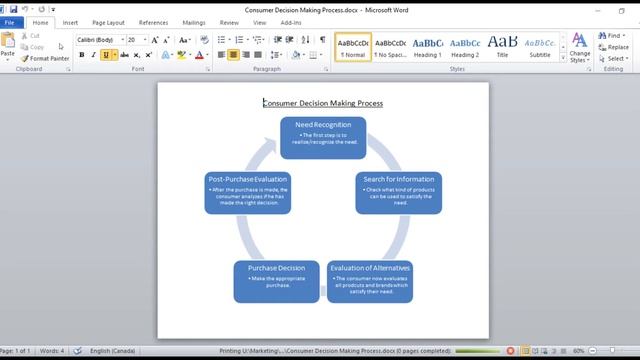Open Numbering list dropdown

[248, 40]
